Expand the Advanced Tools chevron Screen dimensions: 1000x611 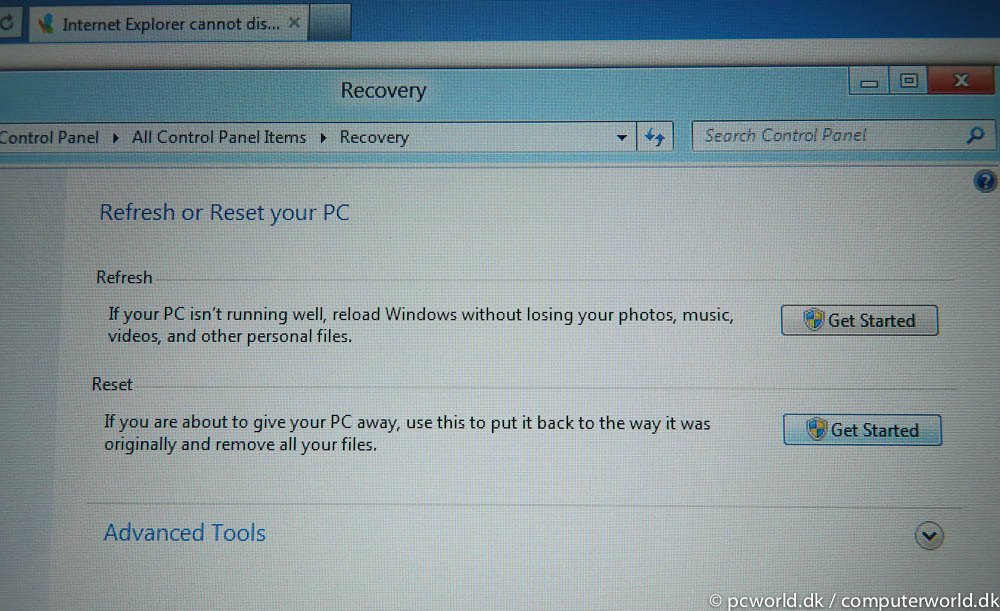(x=929, y=535)
